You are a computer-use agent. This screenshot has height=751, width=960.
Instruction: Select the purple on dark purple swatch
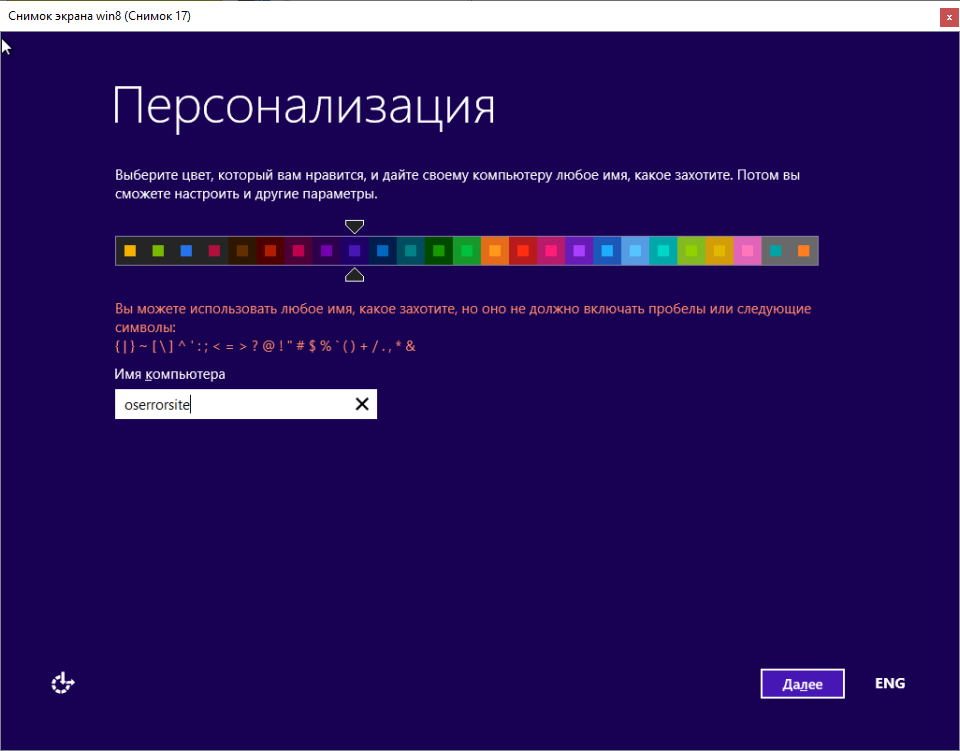[326, 251]
